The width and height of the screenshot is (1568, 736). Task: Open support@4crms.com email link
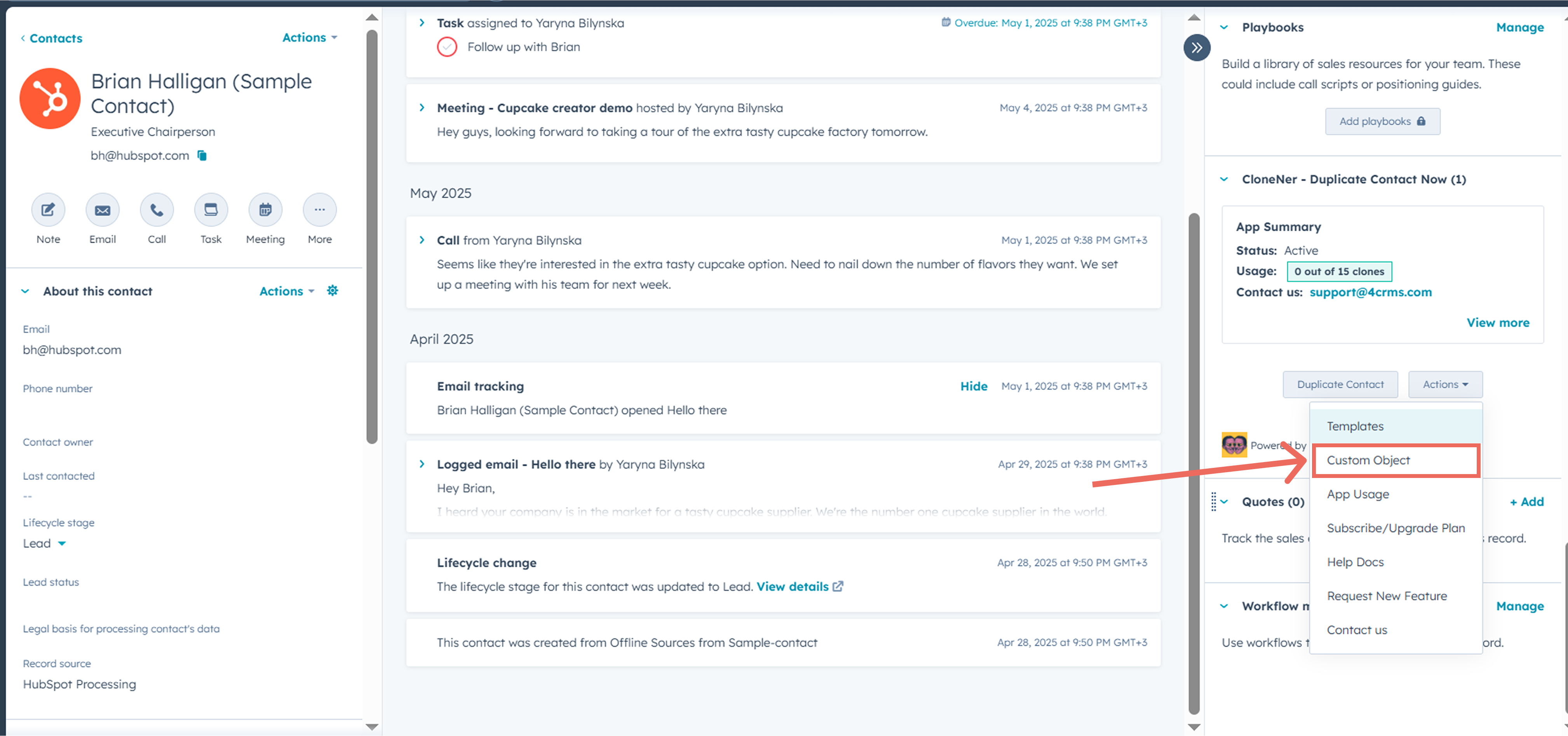(1370, 292)
